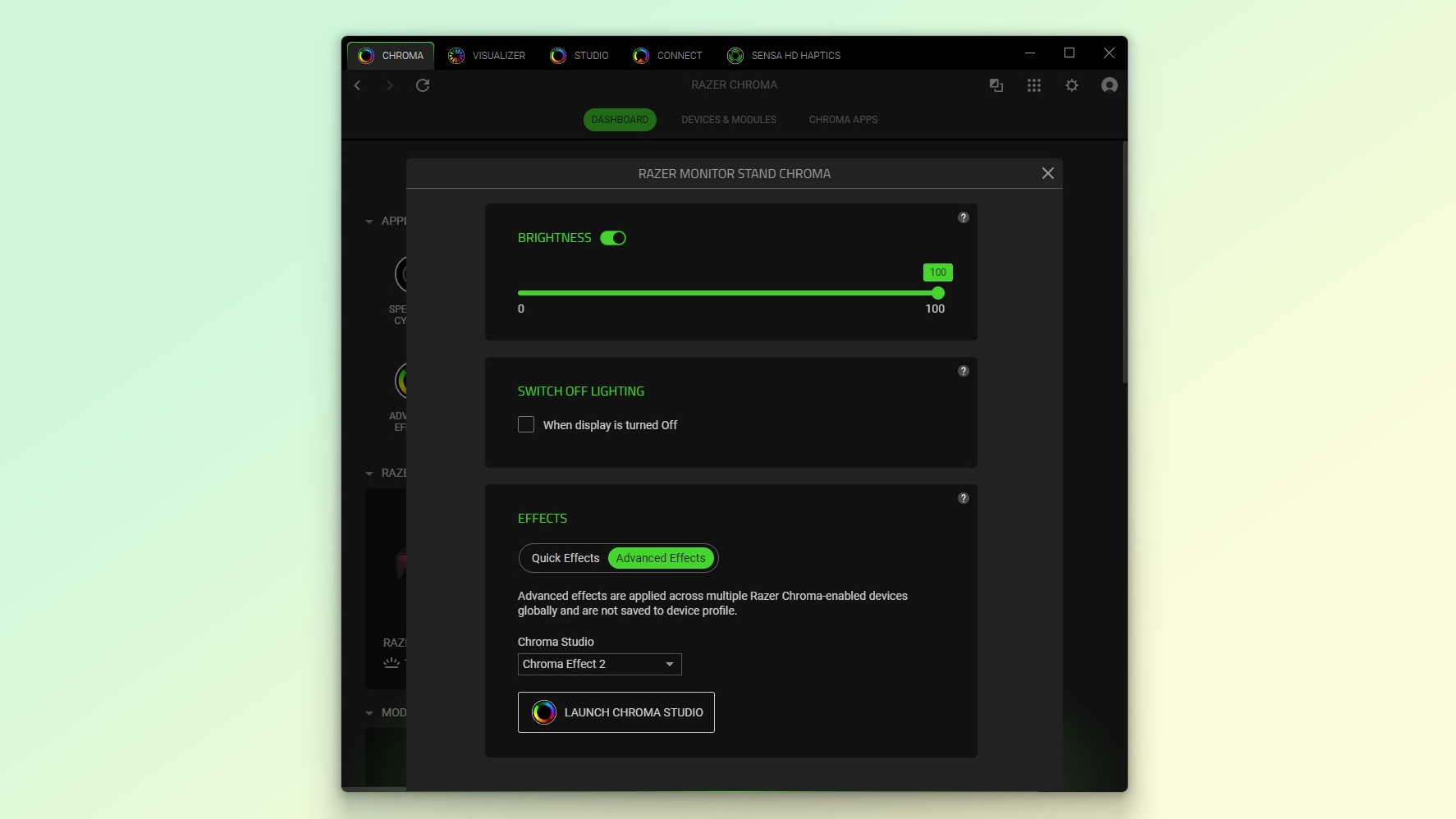Open the settings gear icon

pos(1072,85)
